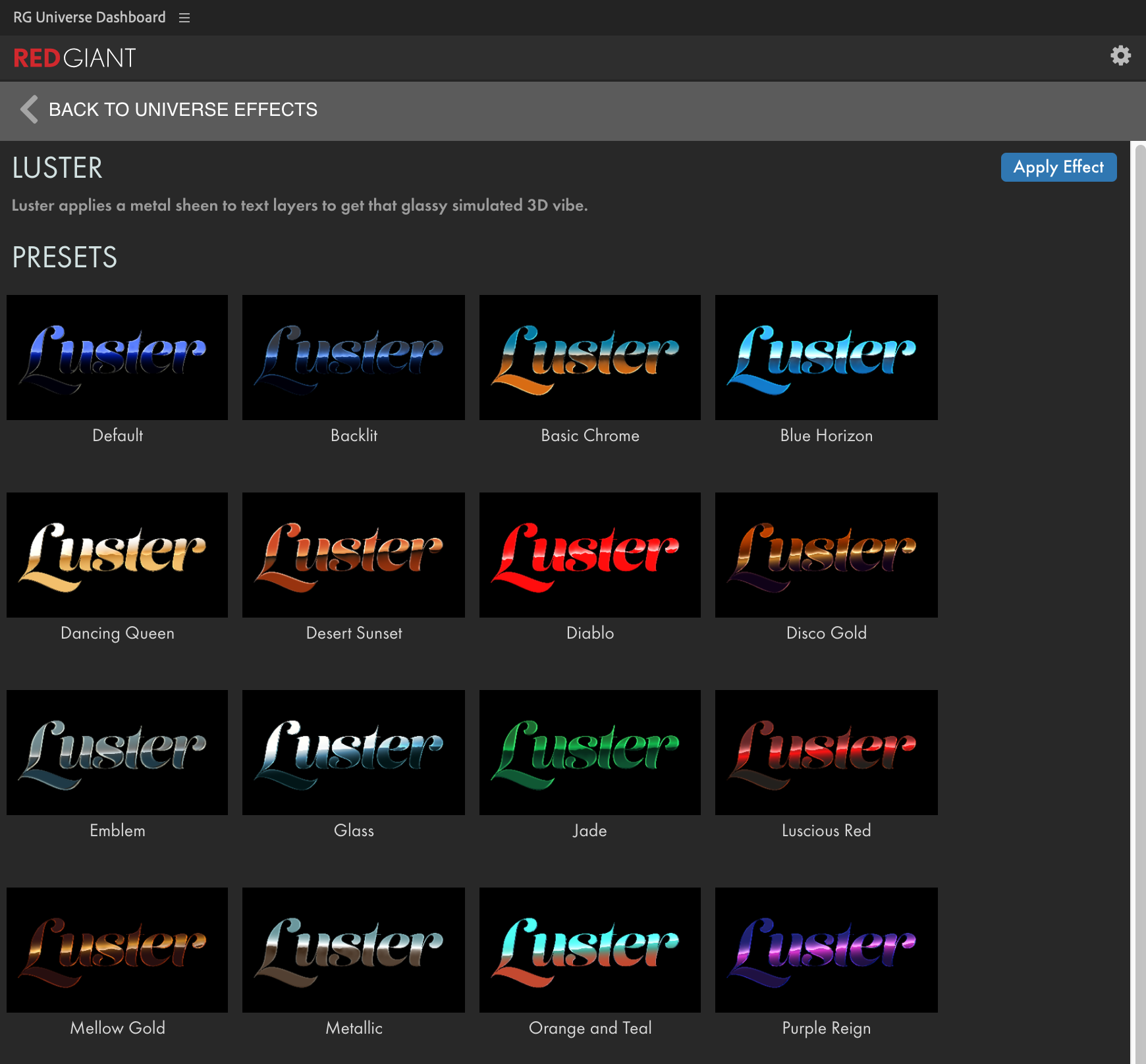Click the 'Mellow Gold' preset label

tap(117, 1028)
